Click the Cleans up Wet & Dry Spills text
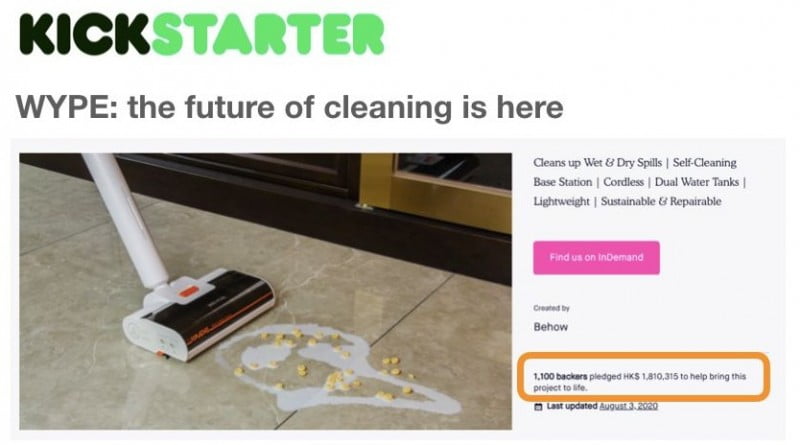 pos(597,163)
